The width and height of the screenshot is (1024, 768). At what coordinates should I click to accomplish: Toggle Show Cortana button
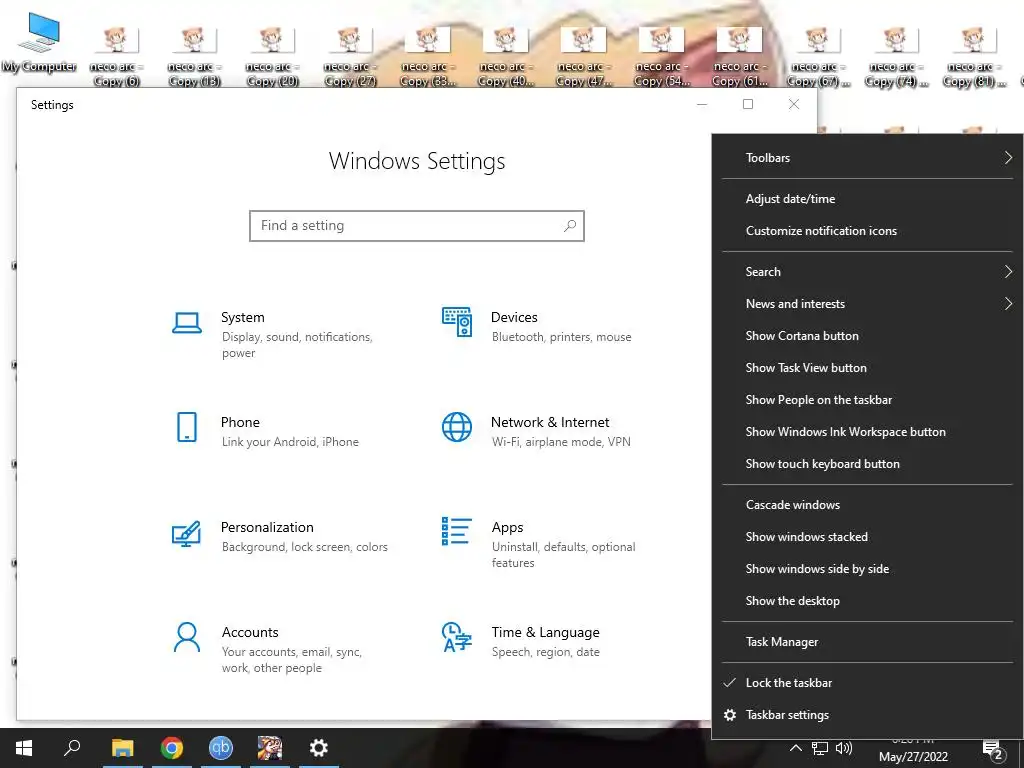(867, 336)
